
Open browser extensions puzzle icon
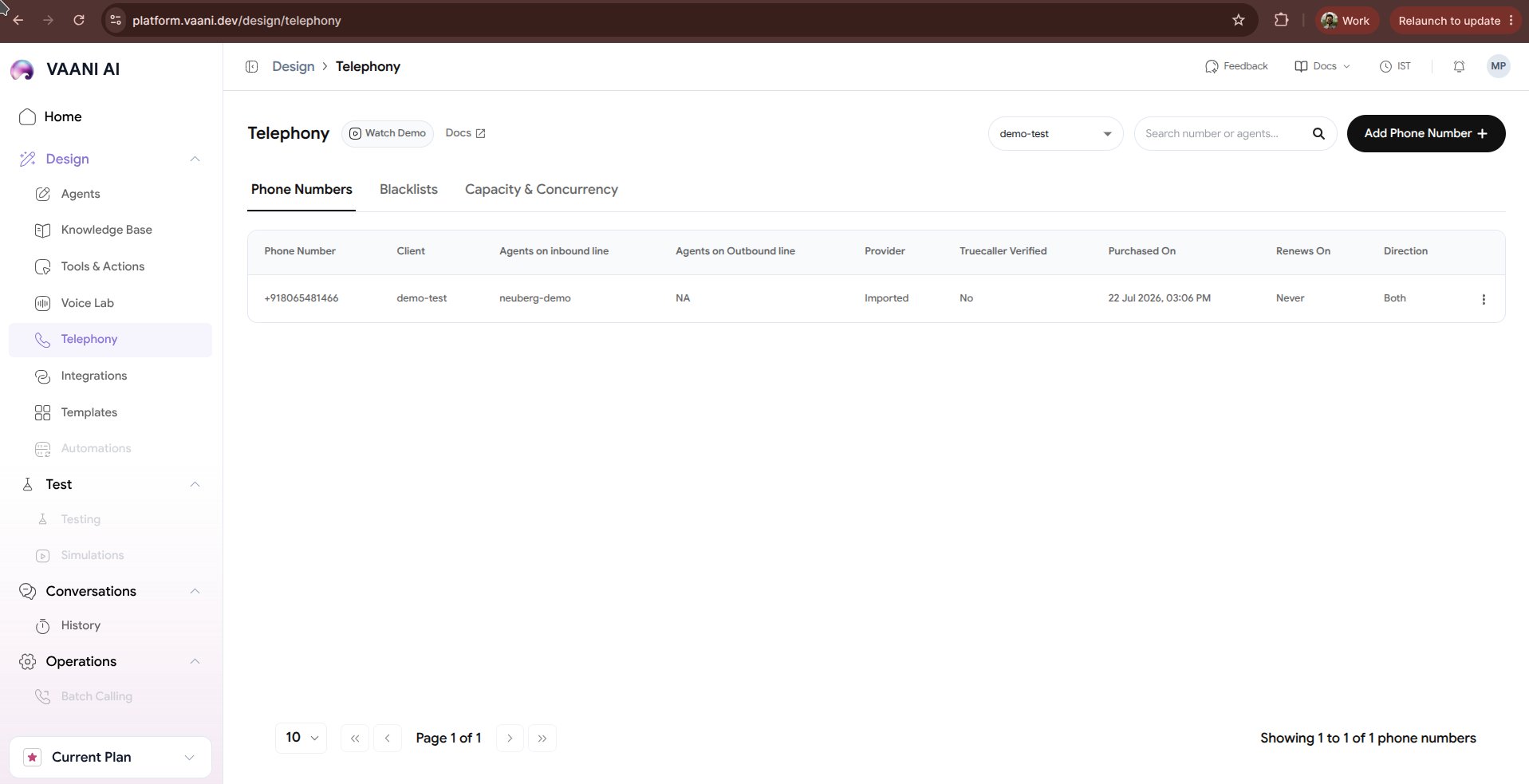(1281, 21)
